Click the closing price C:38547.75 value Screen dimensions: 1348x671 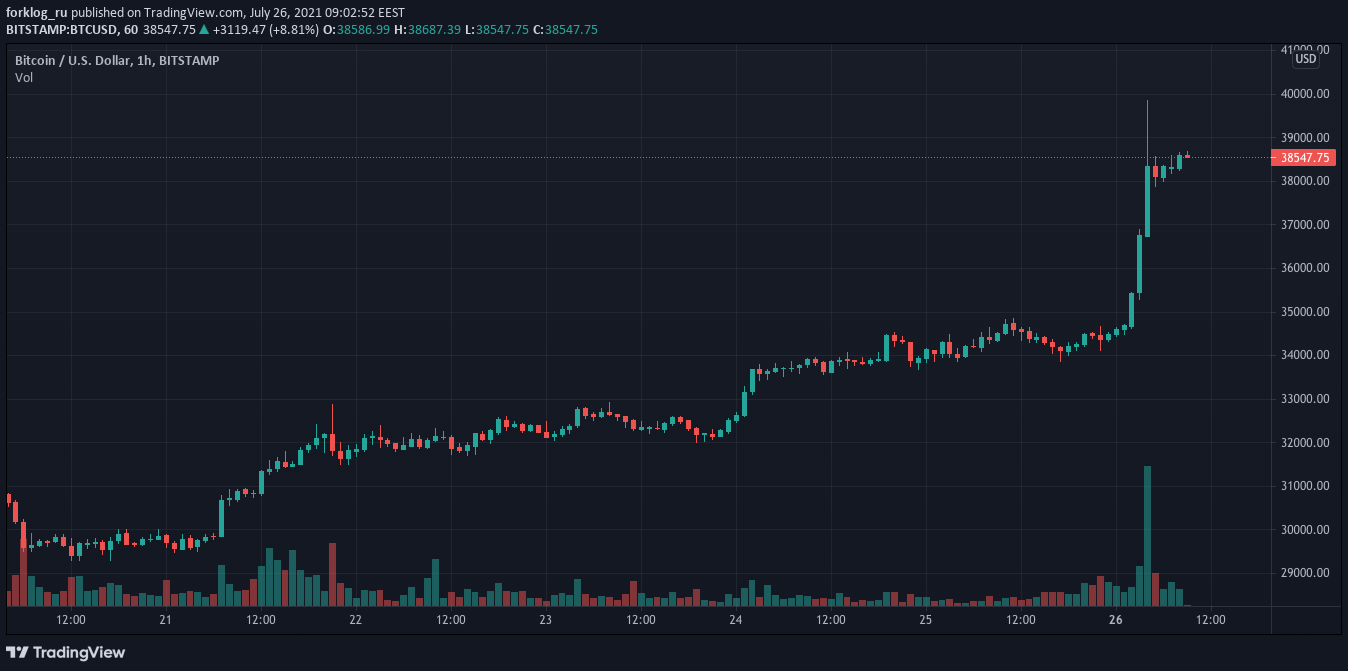click(565, 29)
